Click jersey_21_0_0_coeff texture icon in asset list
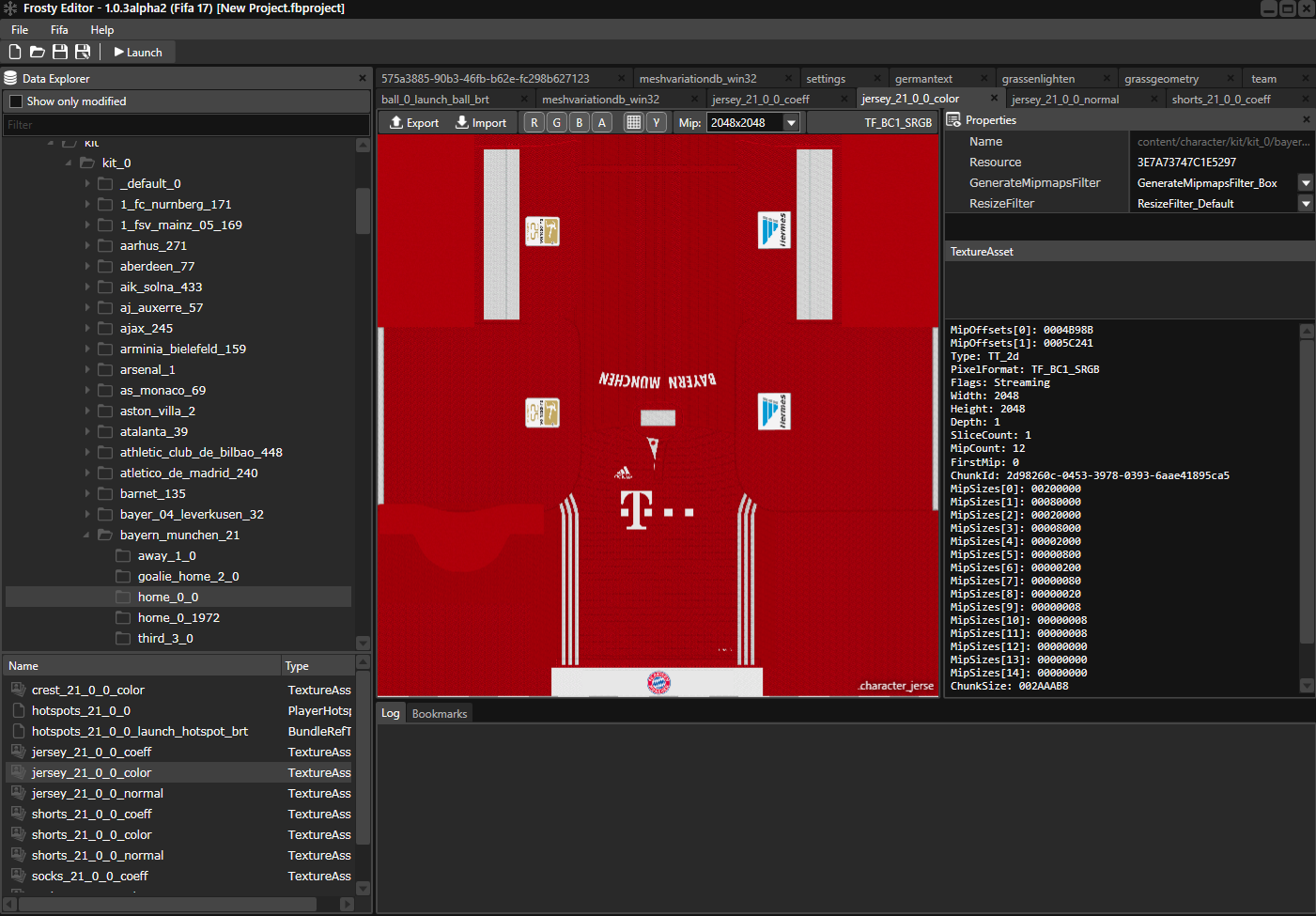1316x916 pixels. (18, 752)
